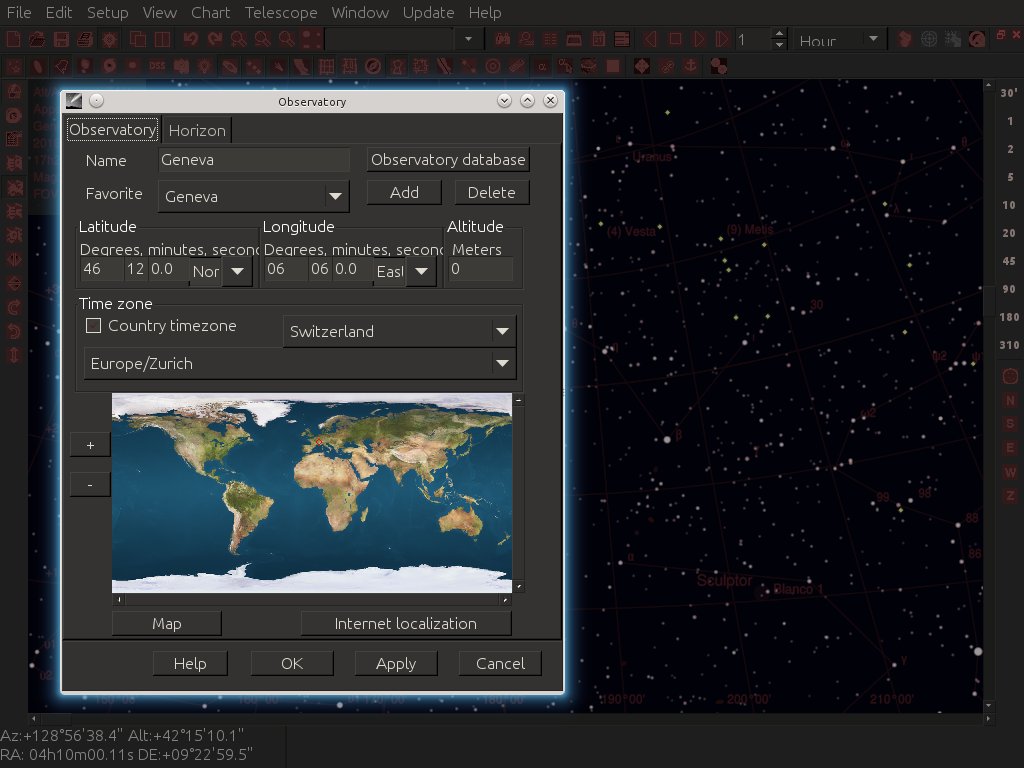Set field of view to 90
The width and height of the screenshot is (1024, 768).
pos(1009,289)
